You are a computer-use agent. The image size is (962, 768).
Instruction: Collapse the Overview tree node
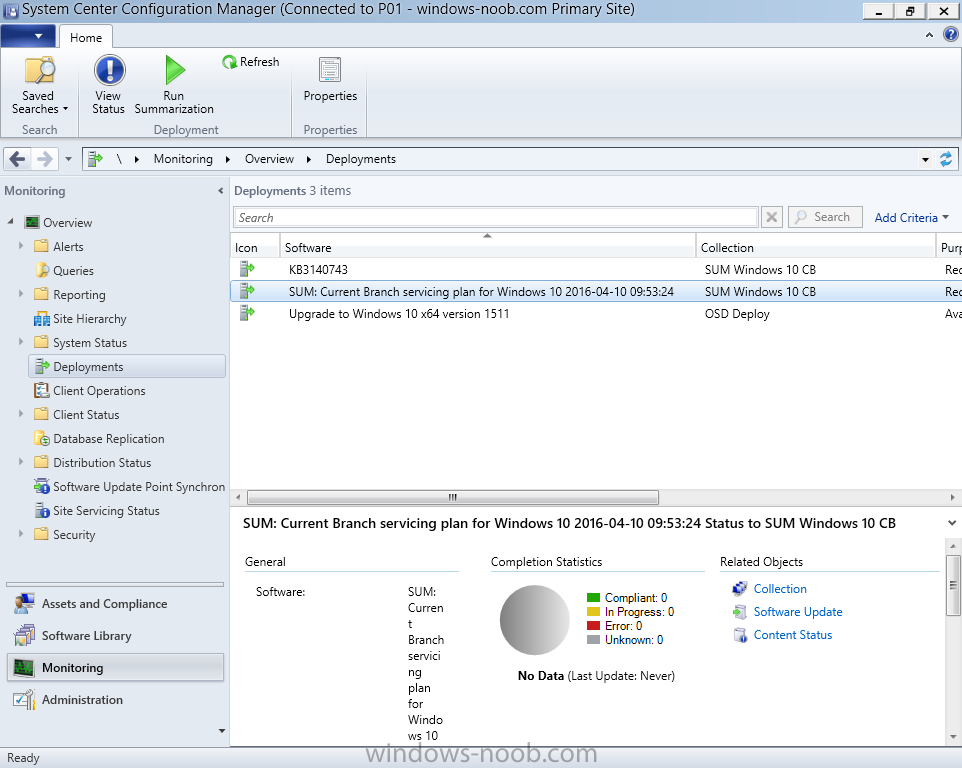tap(10, 221)
